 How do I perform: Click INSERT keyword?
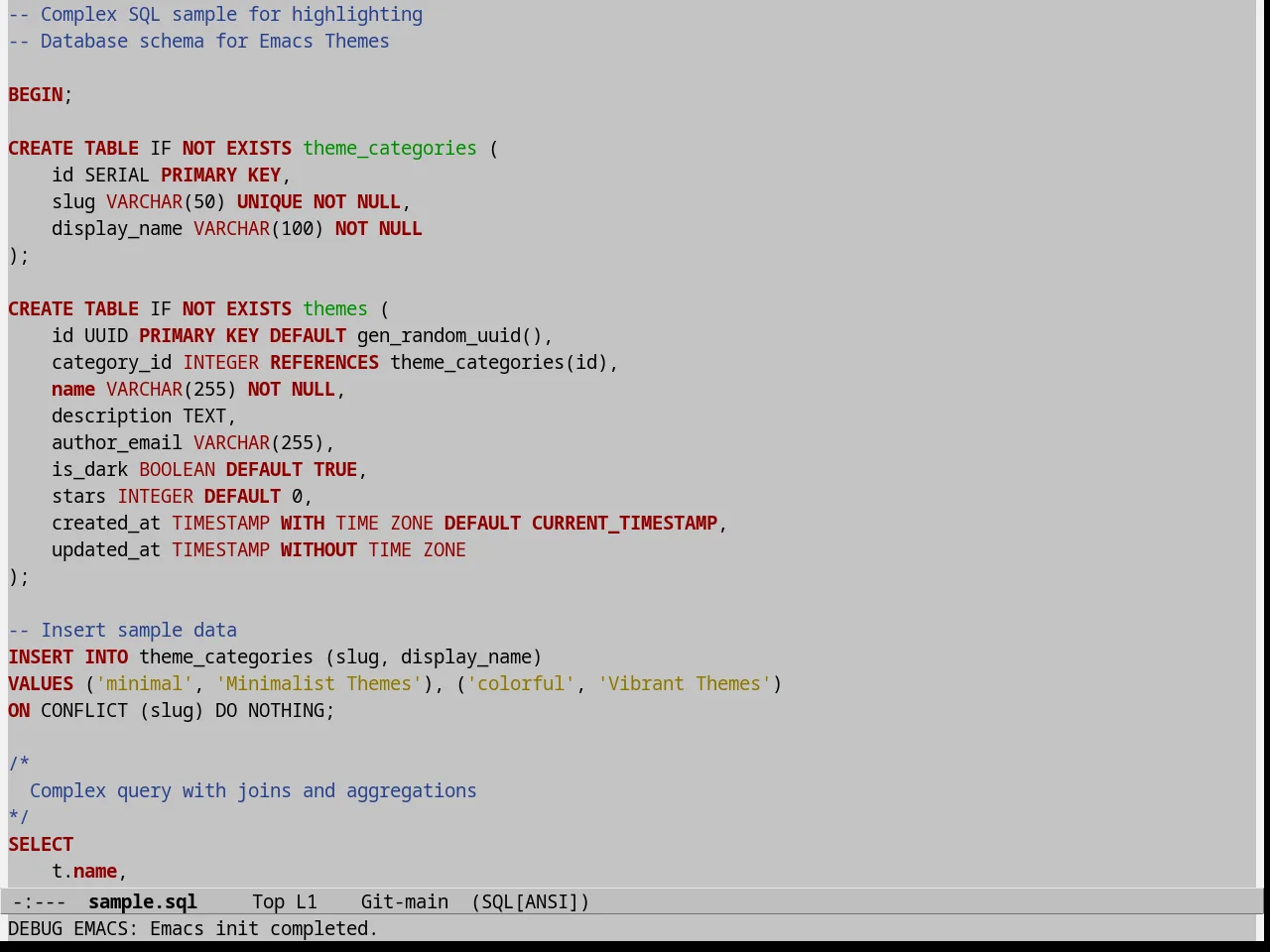pyautogui.click(x=41, y=656)
